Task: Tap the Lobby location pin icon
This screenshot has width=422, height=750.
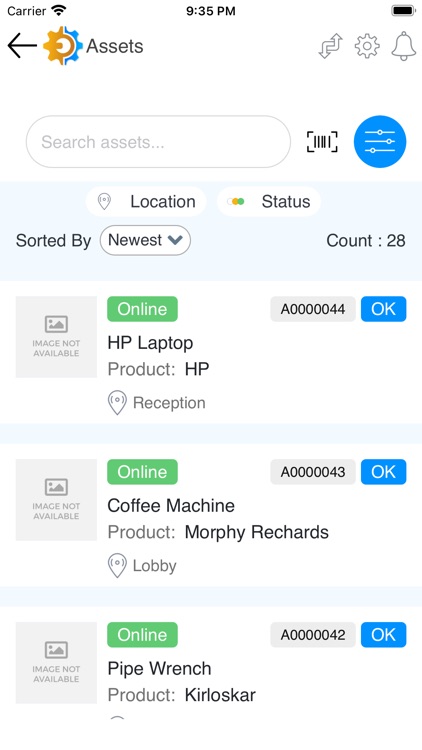Action: pyautogui.click(x=117, y=565)
